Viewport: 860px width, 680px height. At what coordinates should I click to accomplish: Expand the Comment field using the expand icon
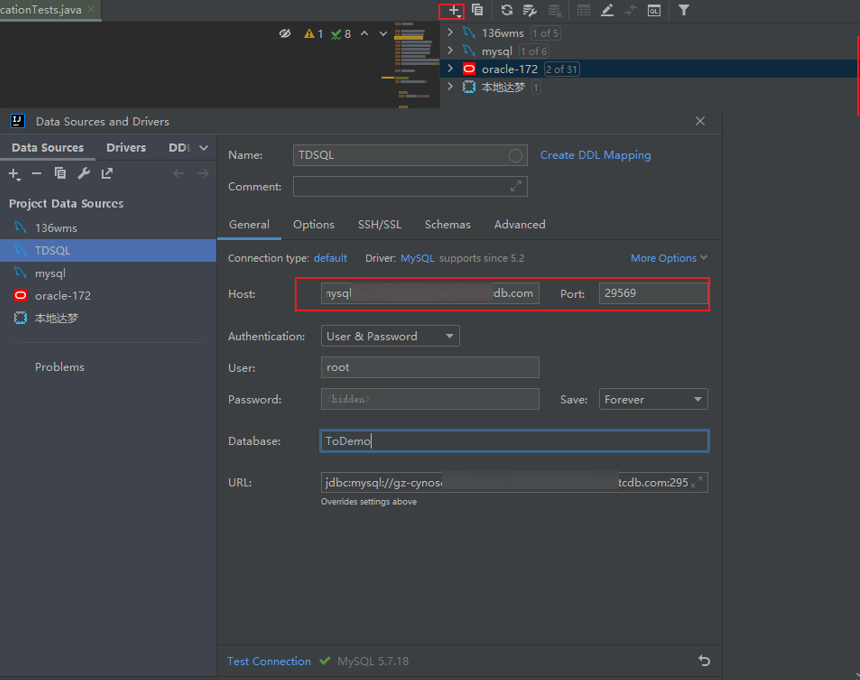tap(516, 186)
